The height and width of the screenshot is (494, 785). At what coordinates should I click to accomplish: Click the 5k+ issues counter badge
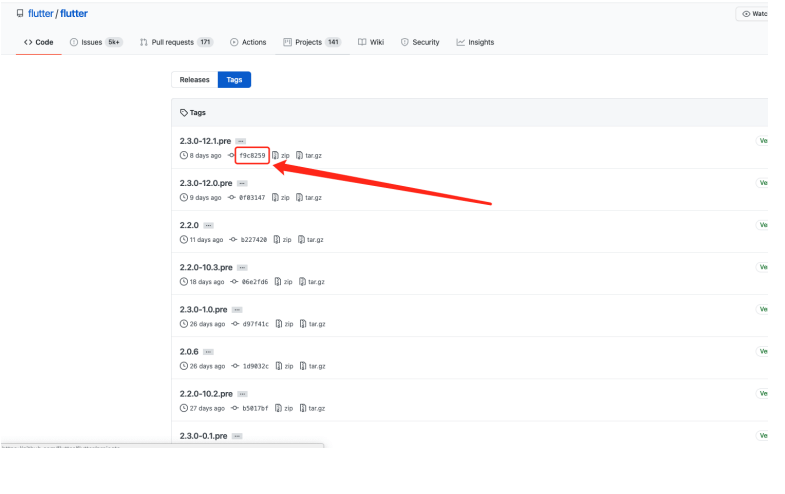[114, 42]
